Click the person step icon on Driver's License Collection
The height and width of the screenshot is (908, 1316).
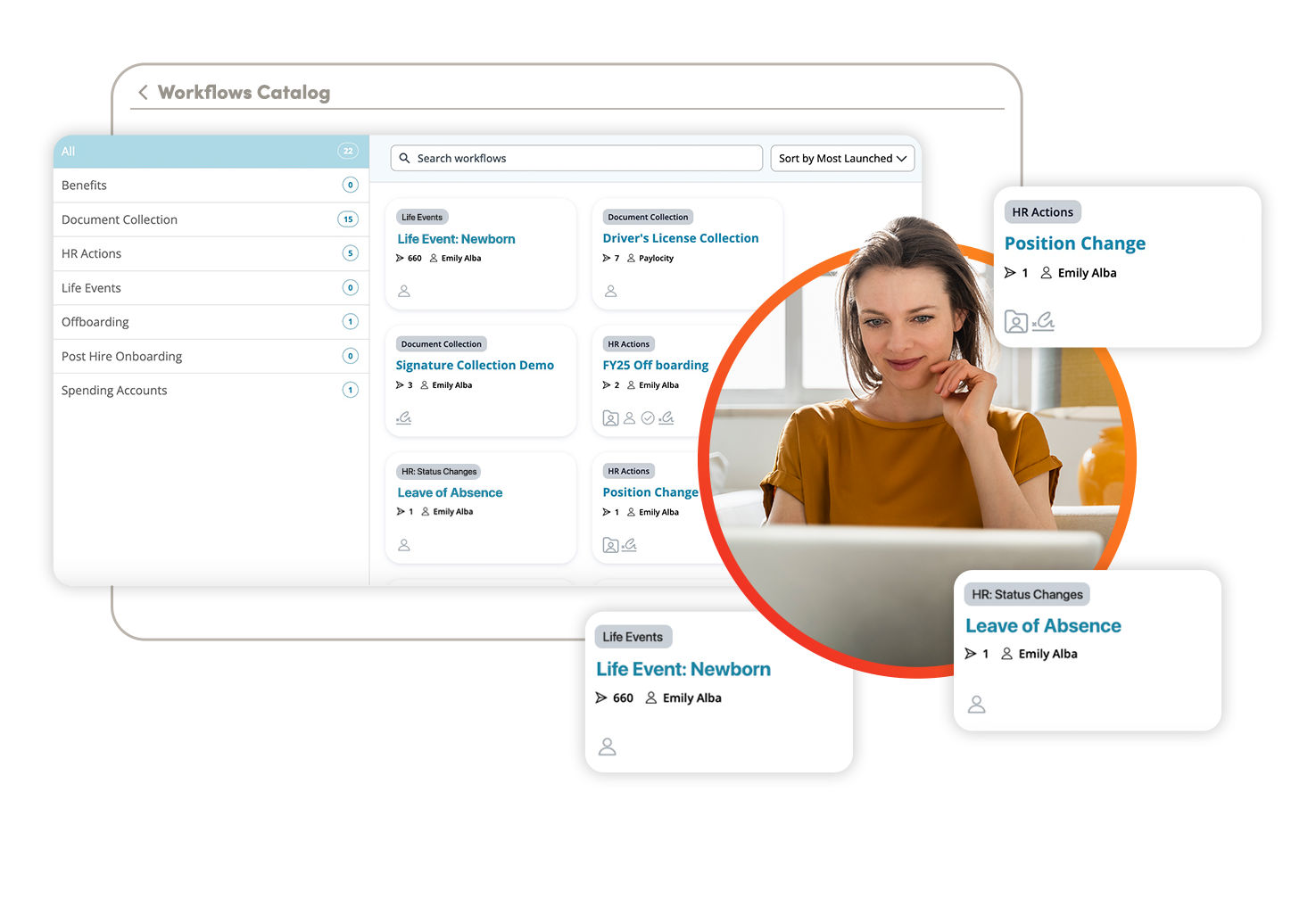611,291
